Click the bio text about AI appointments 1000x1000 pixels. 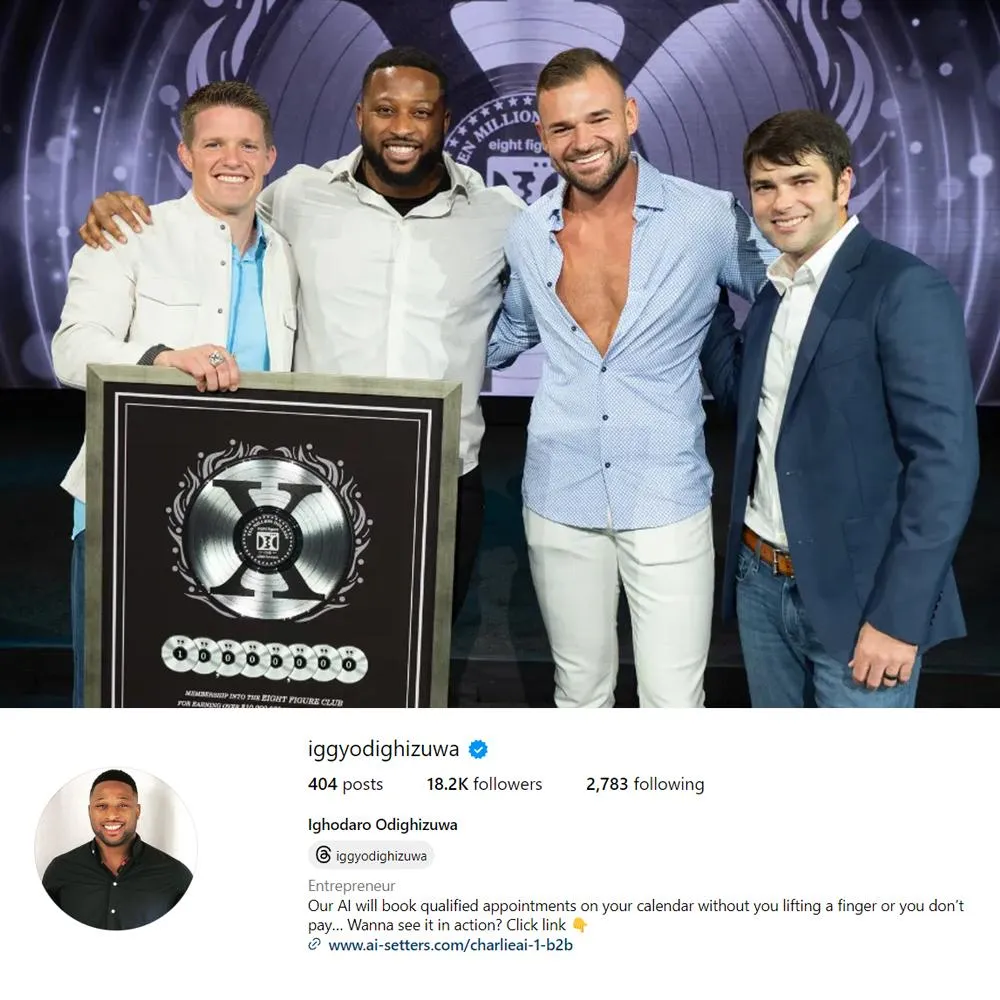click(636, 915)
